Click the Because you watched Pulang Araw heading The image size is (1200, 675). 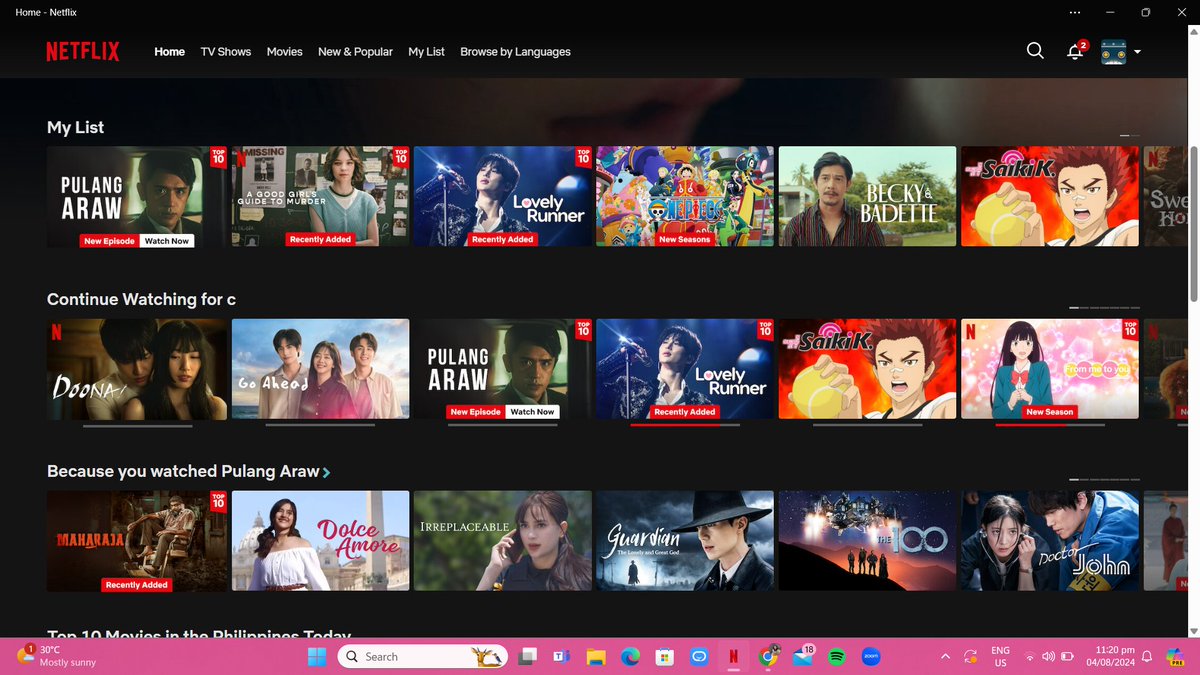point(183,471)
